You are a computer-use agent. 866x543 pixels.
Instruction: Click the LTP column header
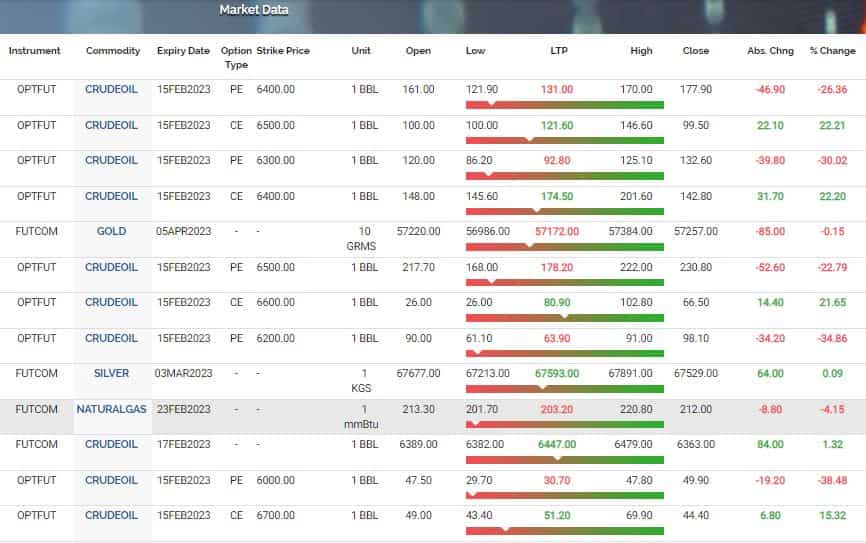pos(558,51)
